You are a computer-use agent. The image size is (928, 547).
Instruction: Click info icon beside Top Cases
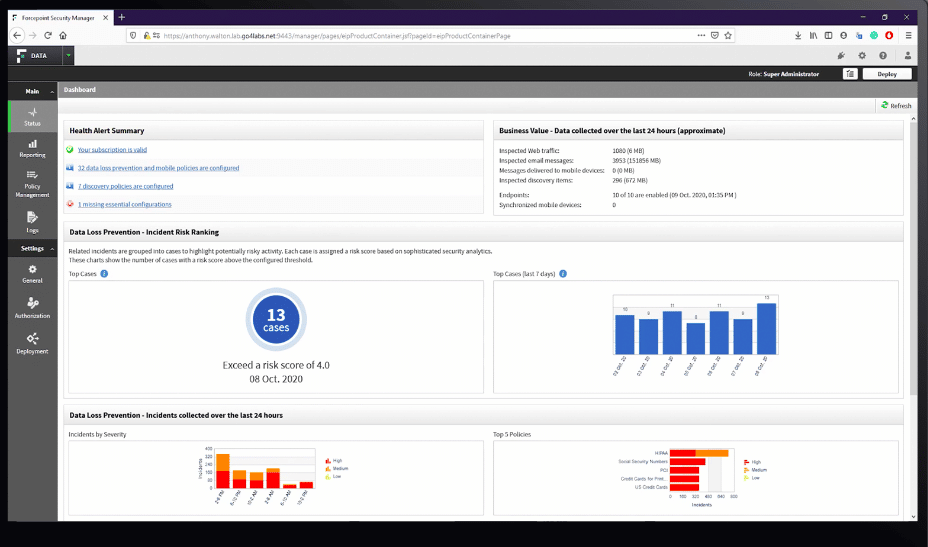(104, 274)
